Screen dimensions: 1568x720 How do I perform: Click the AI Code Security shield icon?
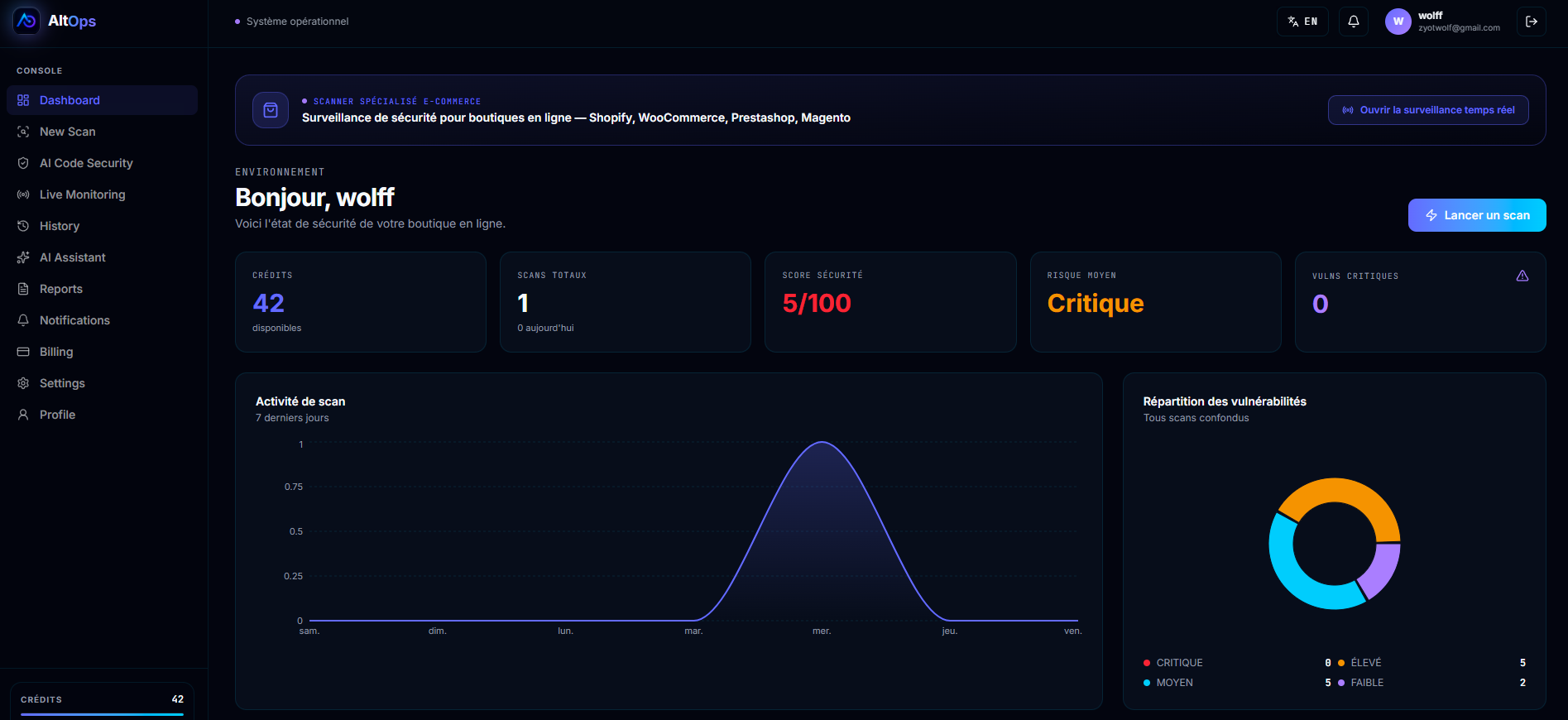[x=23, y=163]
